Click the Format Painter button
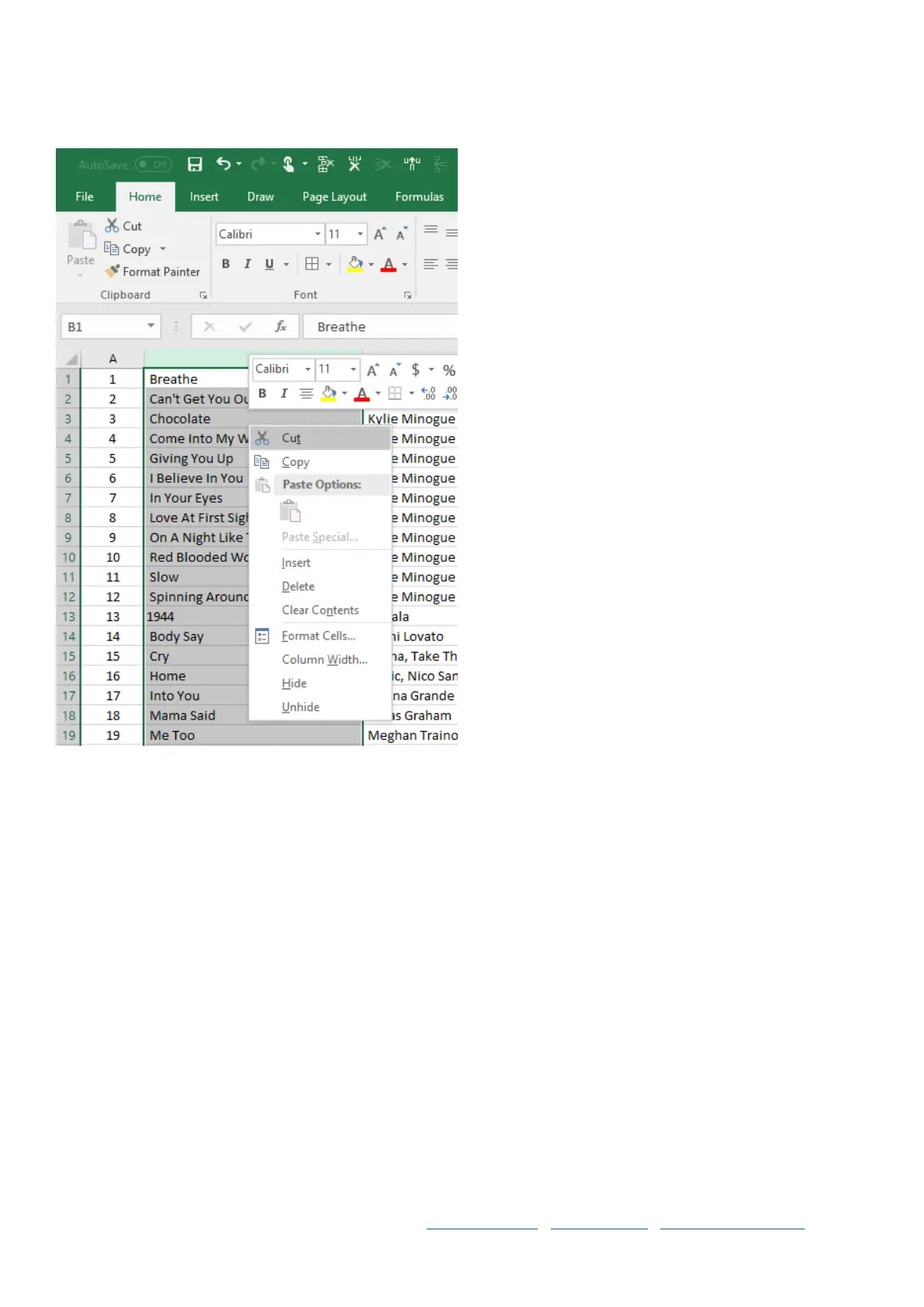The height and width of the screenshot is (1307, 924). point(153,272)
